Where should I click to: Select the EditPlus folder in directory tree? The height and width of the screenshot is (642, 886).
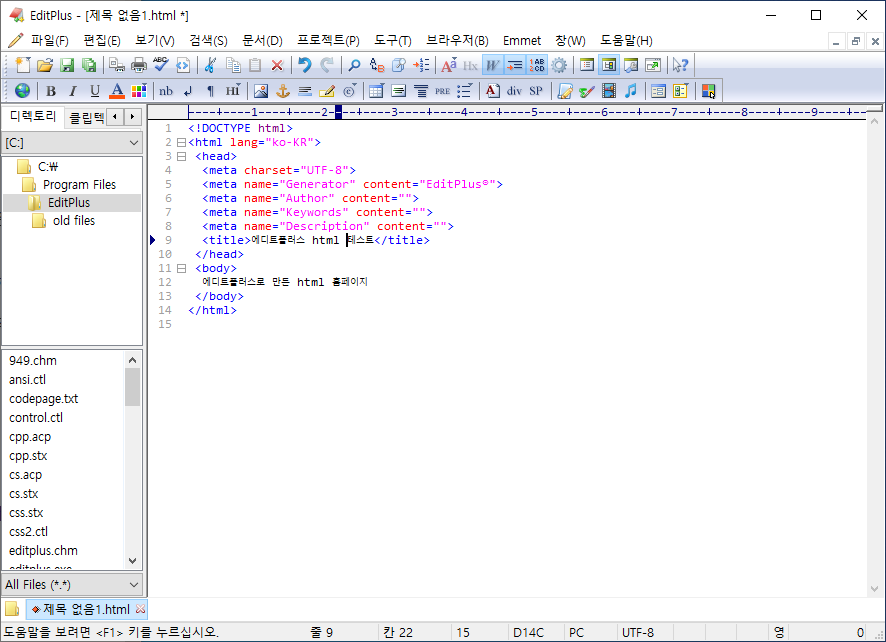68,203
